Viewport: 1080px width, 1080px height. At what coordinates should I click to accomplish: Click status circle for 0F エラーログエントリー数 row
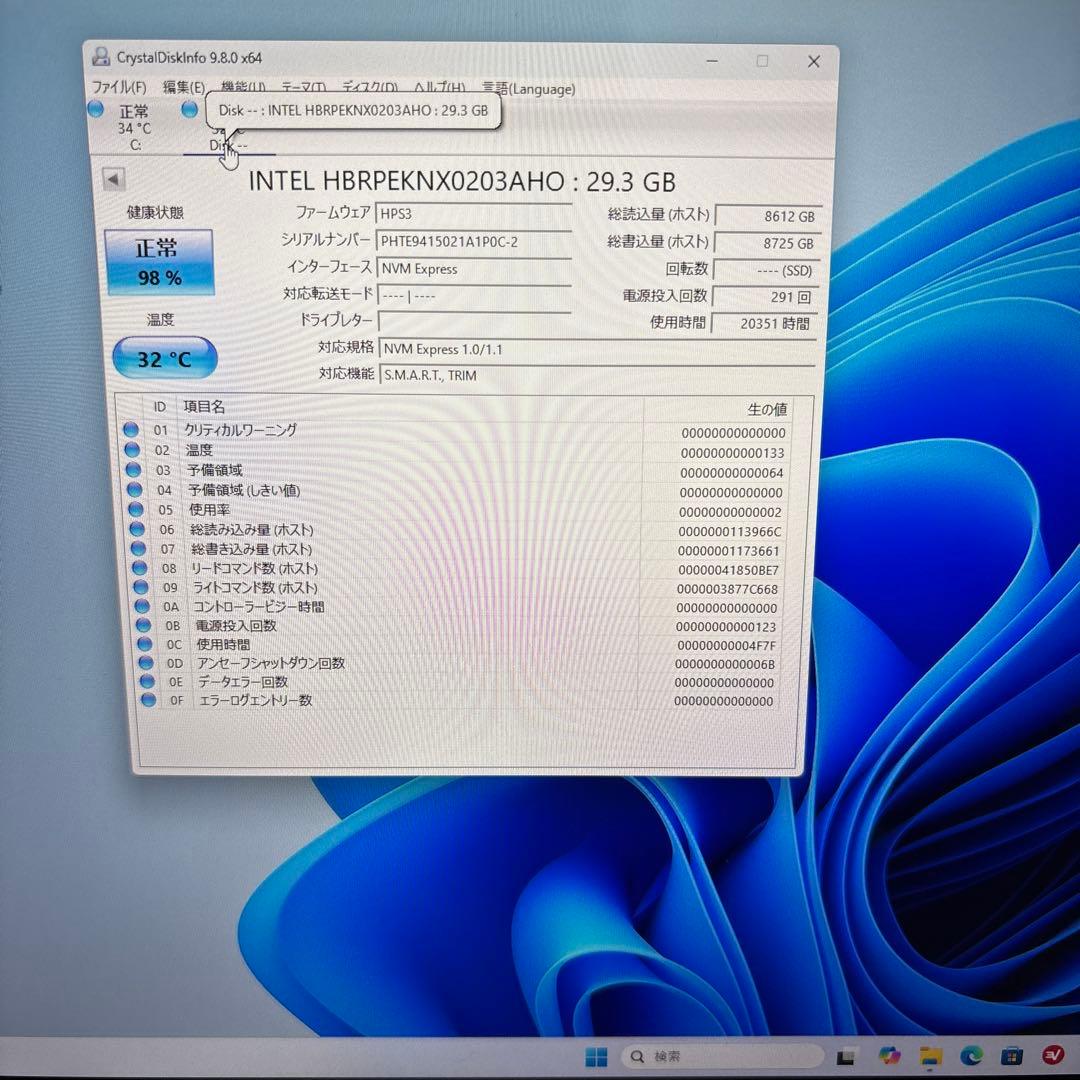(149, 700)
